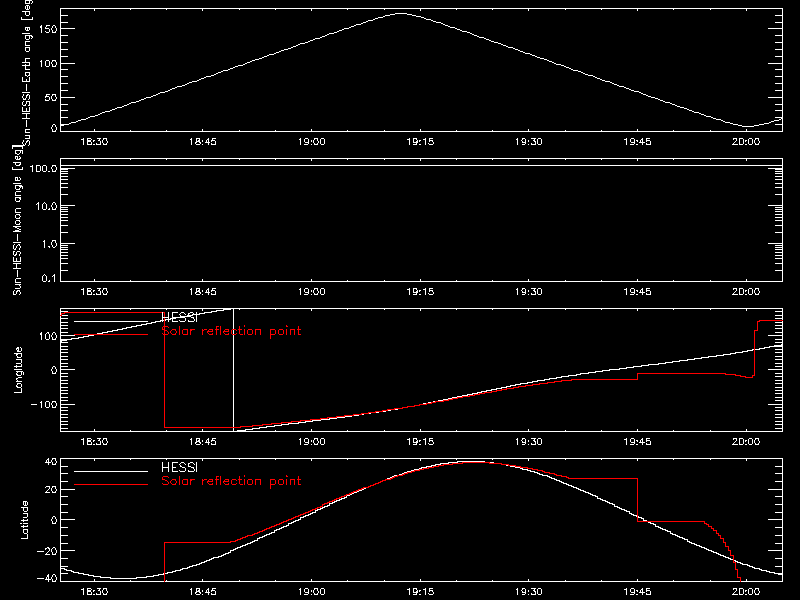Click 10.0 tick label on Moon angle plot
The height and width of the screenshot is (600, 800).
coord(46,206)
